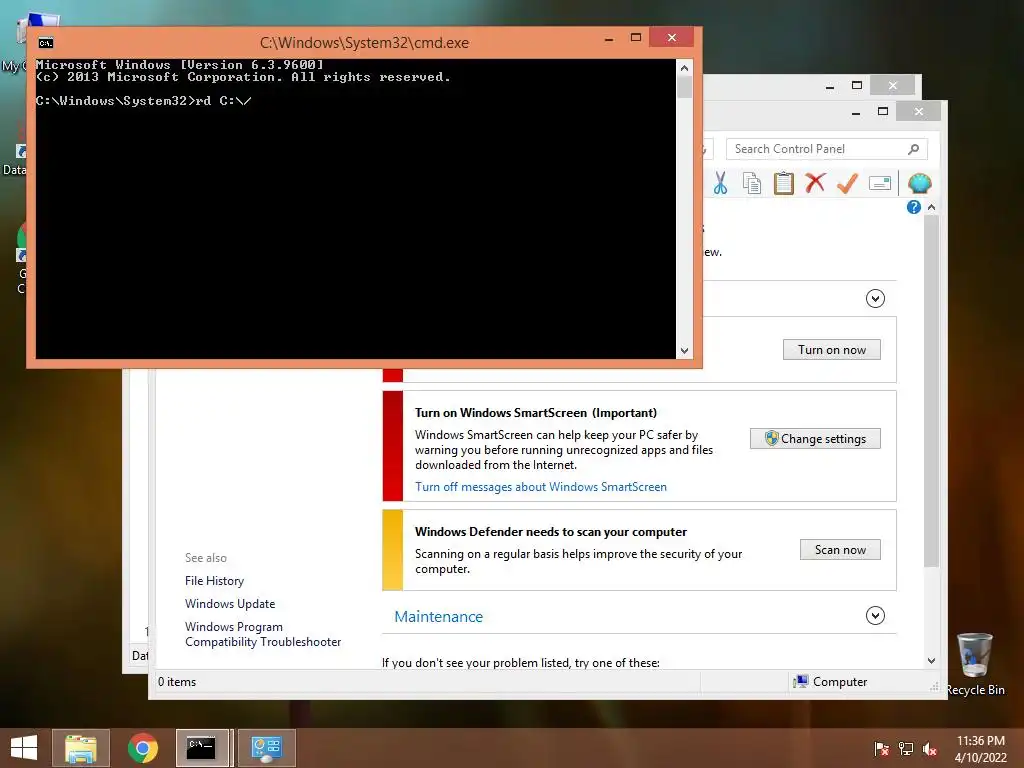1024x768 pixels.
Task: Close the Action Center window
Action: click(918, 112)
